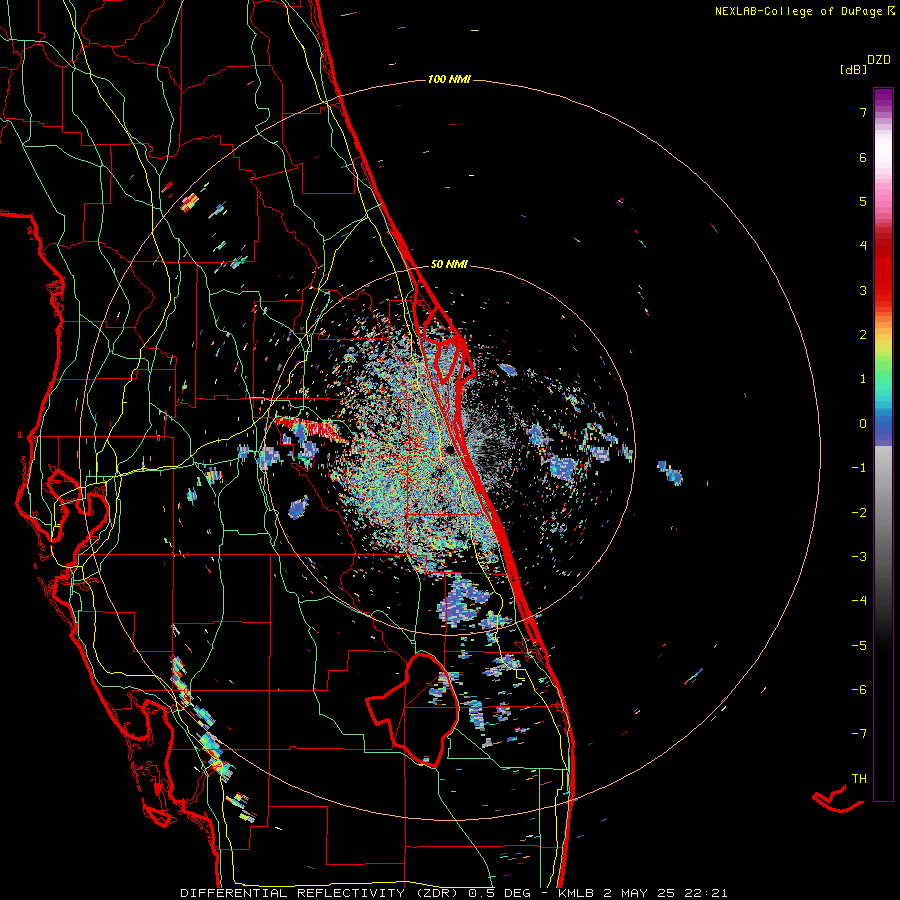Select the 7 value on the dB scale
This screenshot has width=900, height=900.
tap(863, 112)
